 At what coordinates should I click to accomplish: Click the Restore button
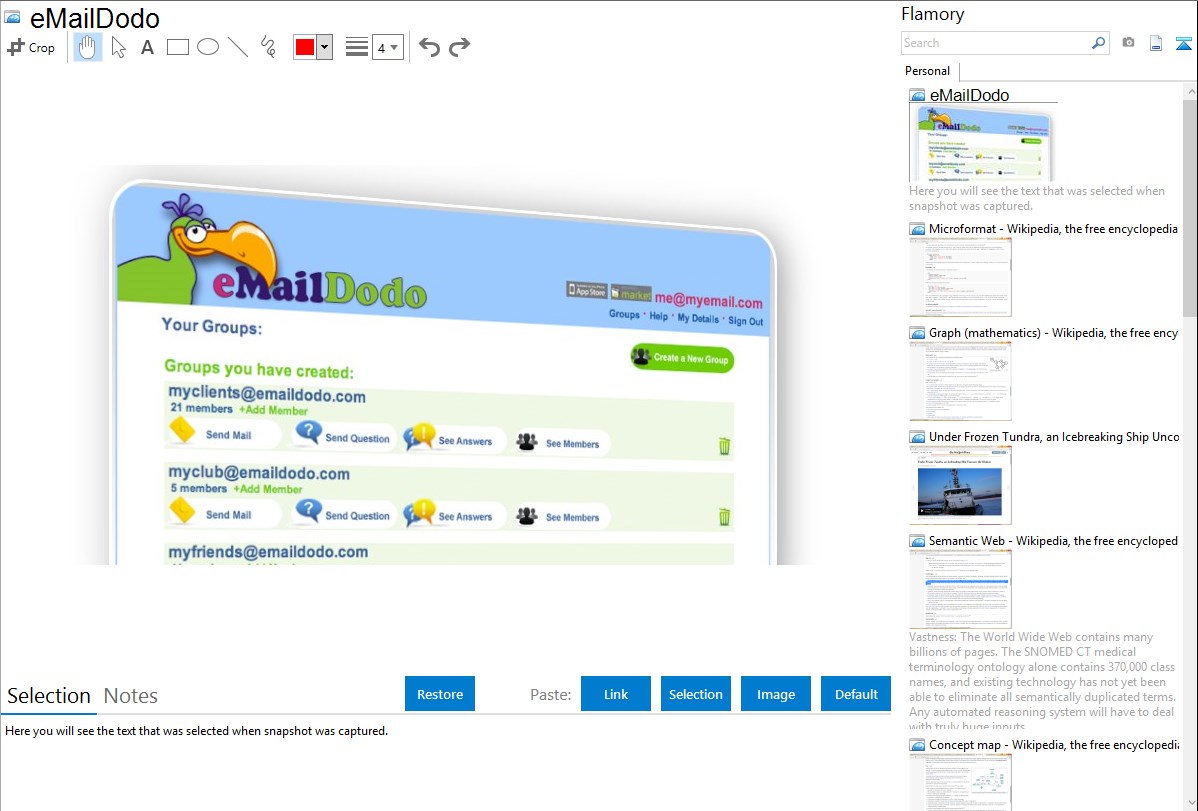pos(440,694)
